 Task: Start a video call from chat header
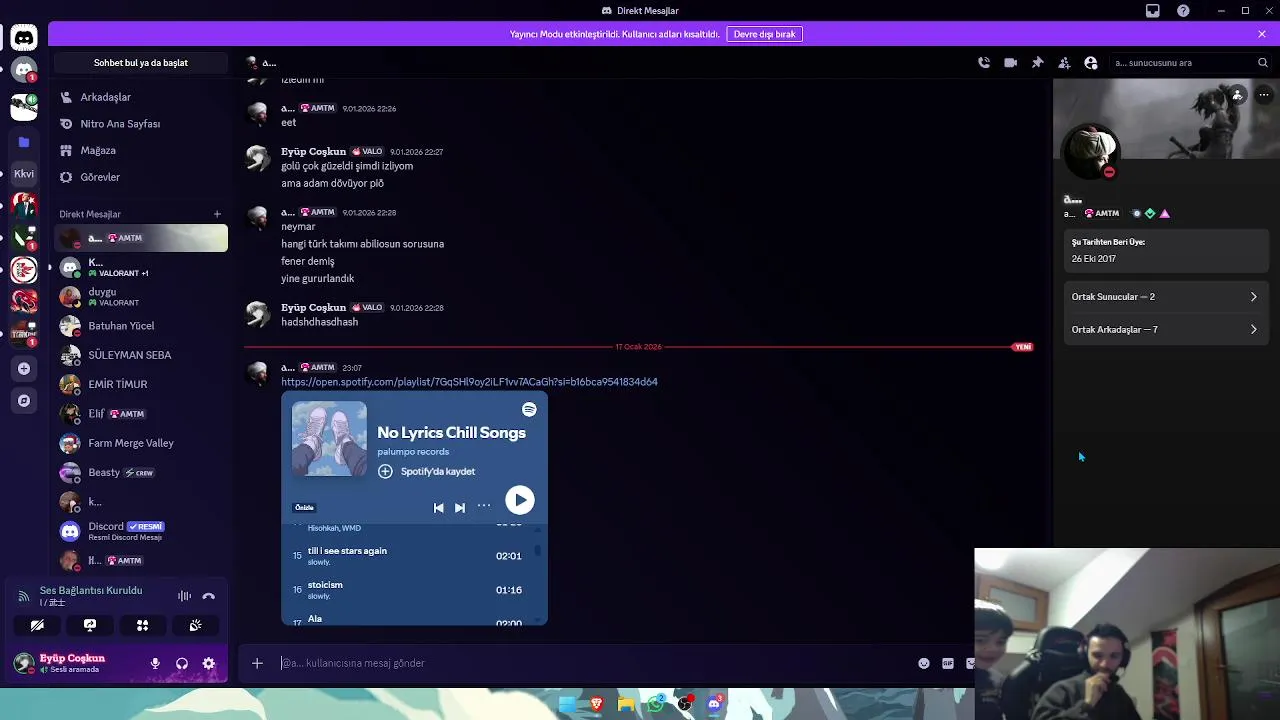coord(1011,63)
